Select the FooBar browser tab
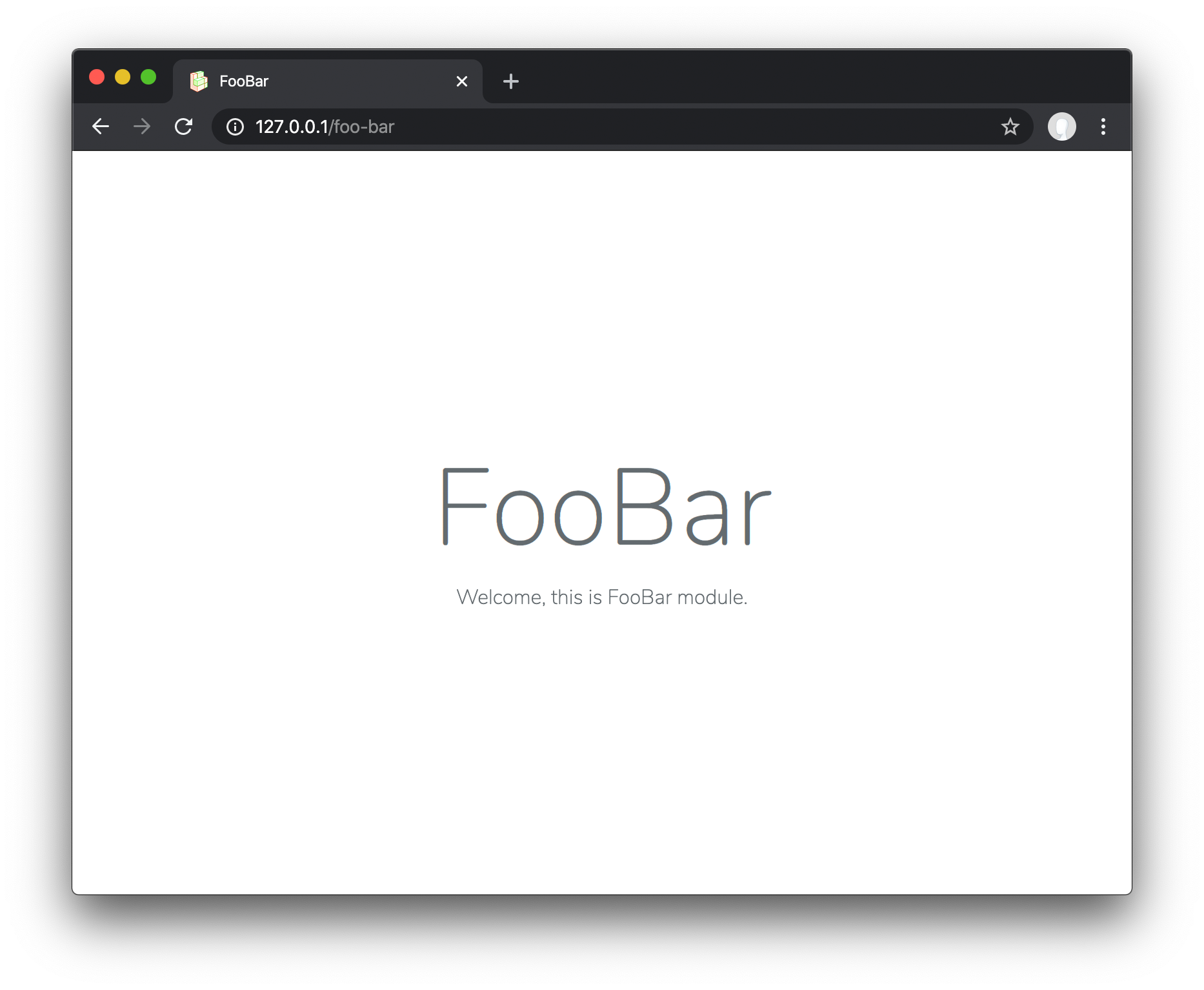1204x990 pixels. point(328,81)
